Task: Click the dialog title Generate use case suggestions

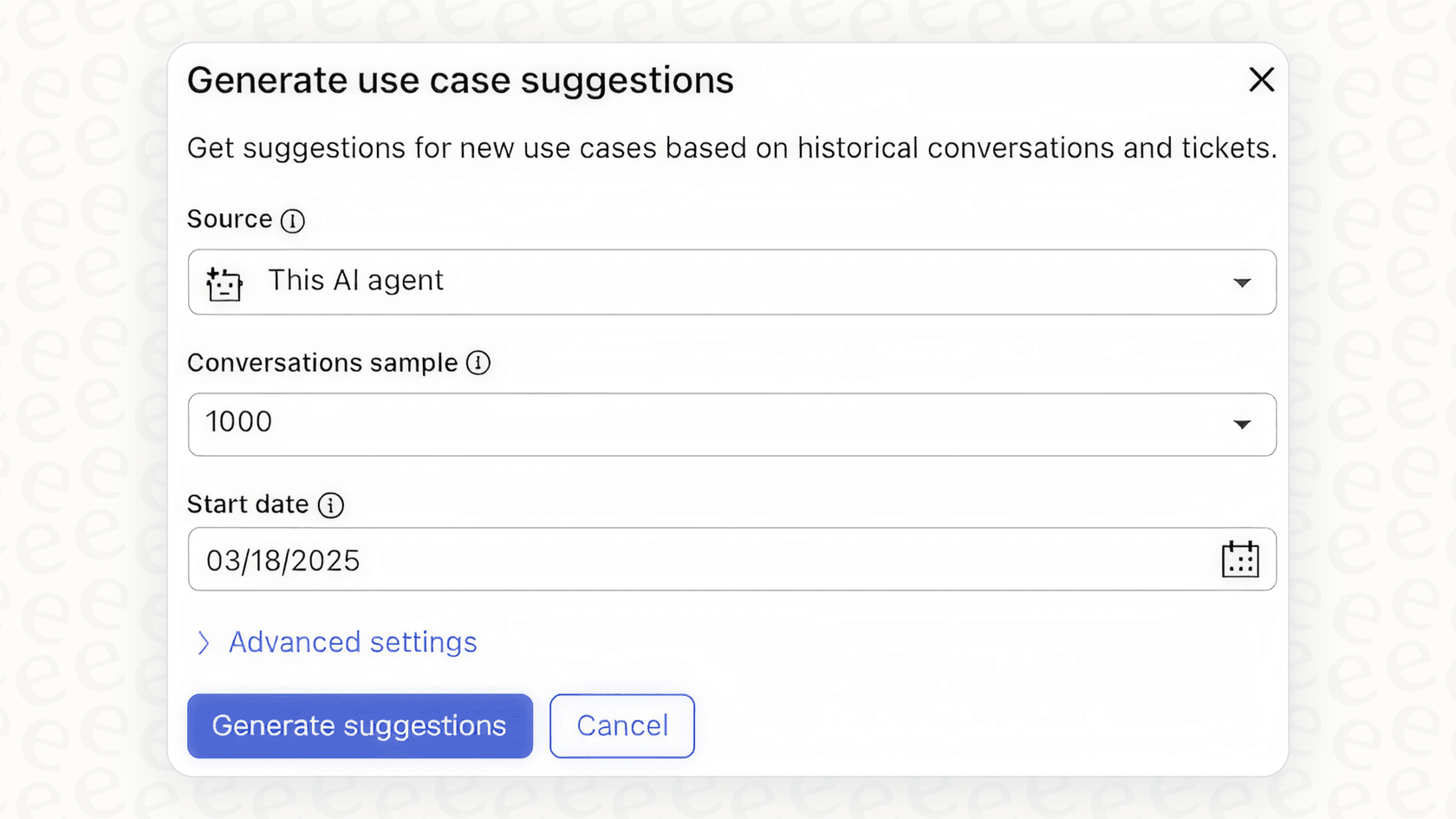Action: (460, 80)
